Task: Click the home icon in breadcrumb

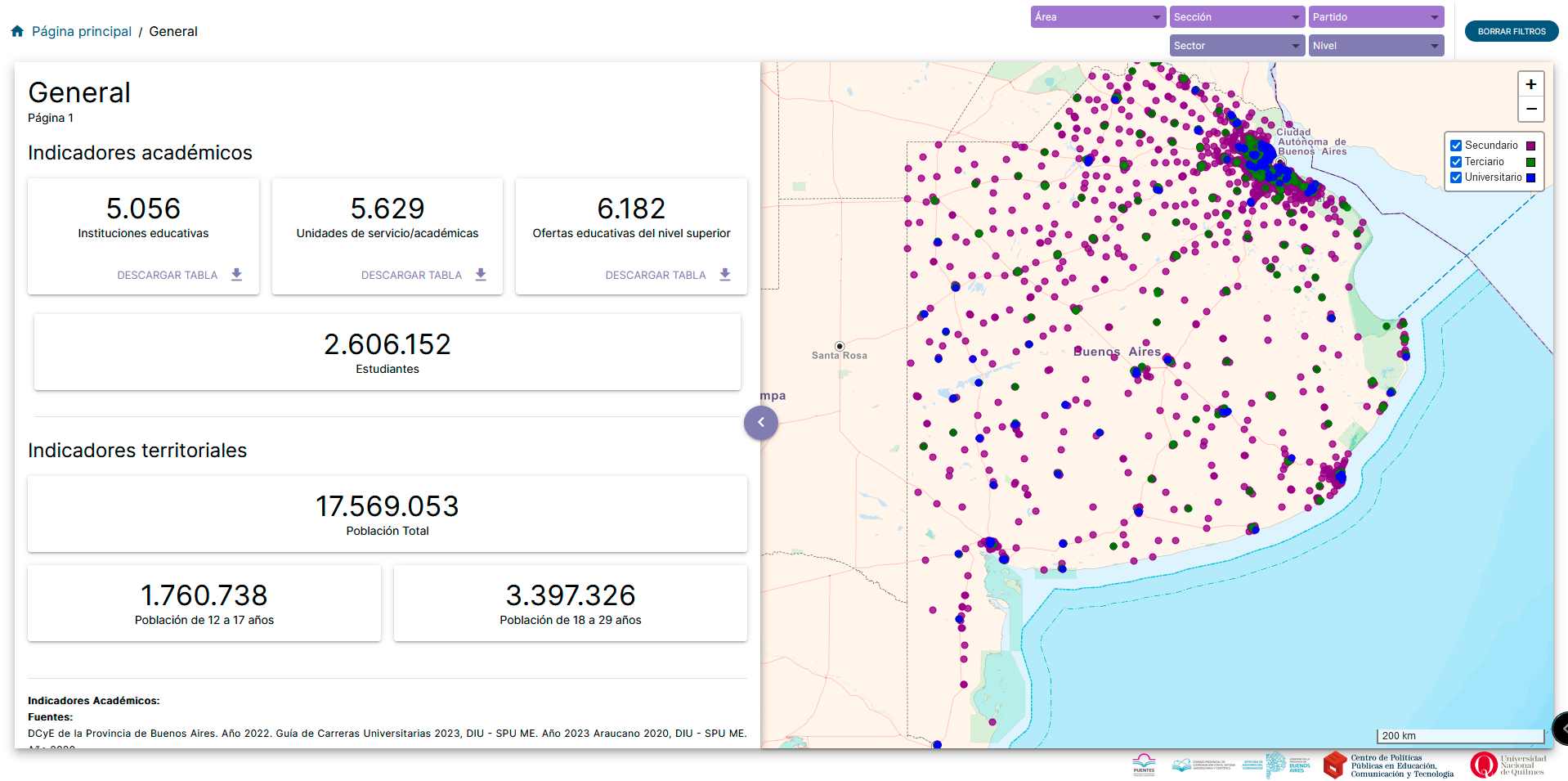Action: [17, 31]
